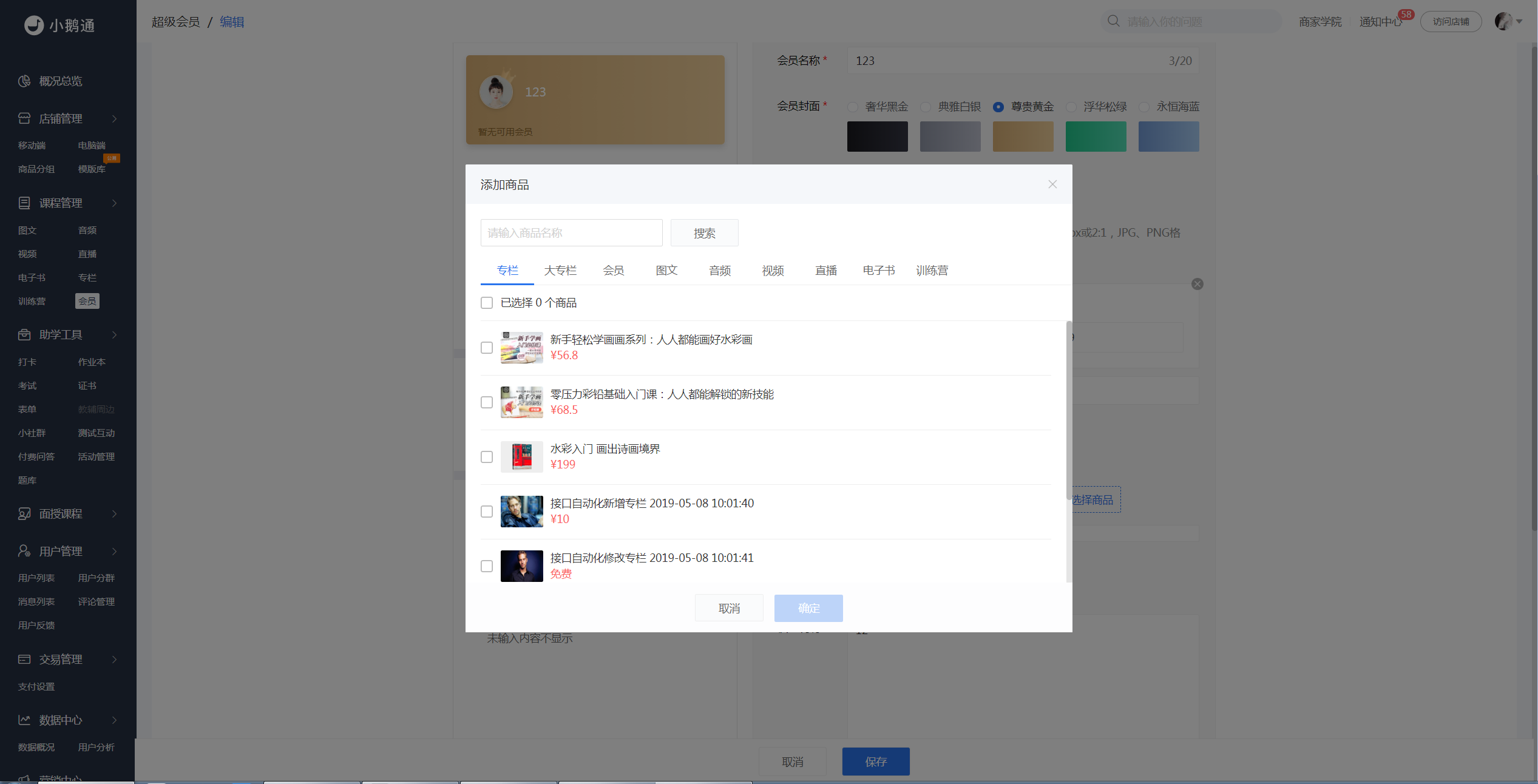Switch to the 电子书 tab

coord(879,271)
